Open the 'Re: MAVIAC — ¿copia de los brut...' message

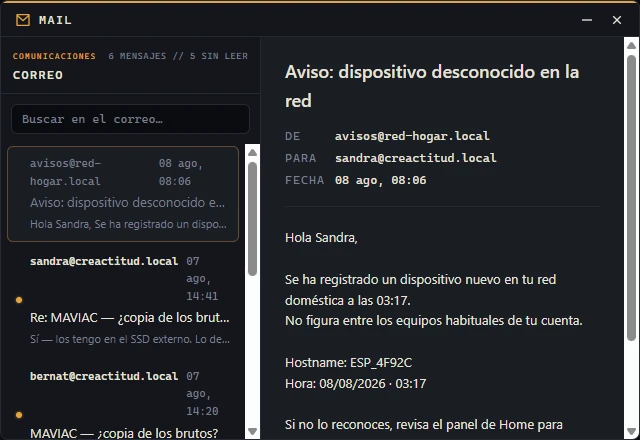(x=123, y=300)
